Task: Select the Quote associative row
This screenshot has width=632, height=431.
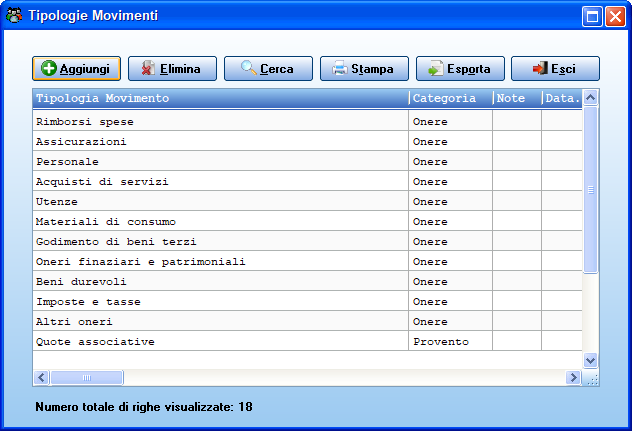Action: tap(308, 341)
